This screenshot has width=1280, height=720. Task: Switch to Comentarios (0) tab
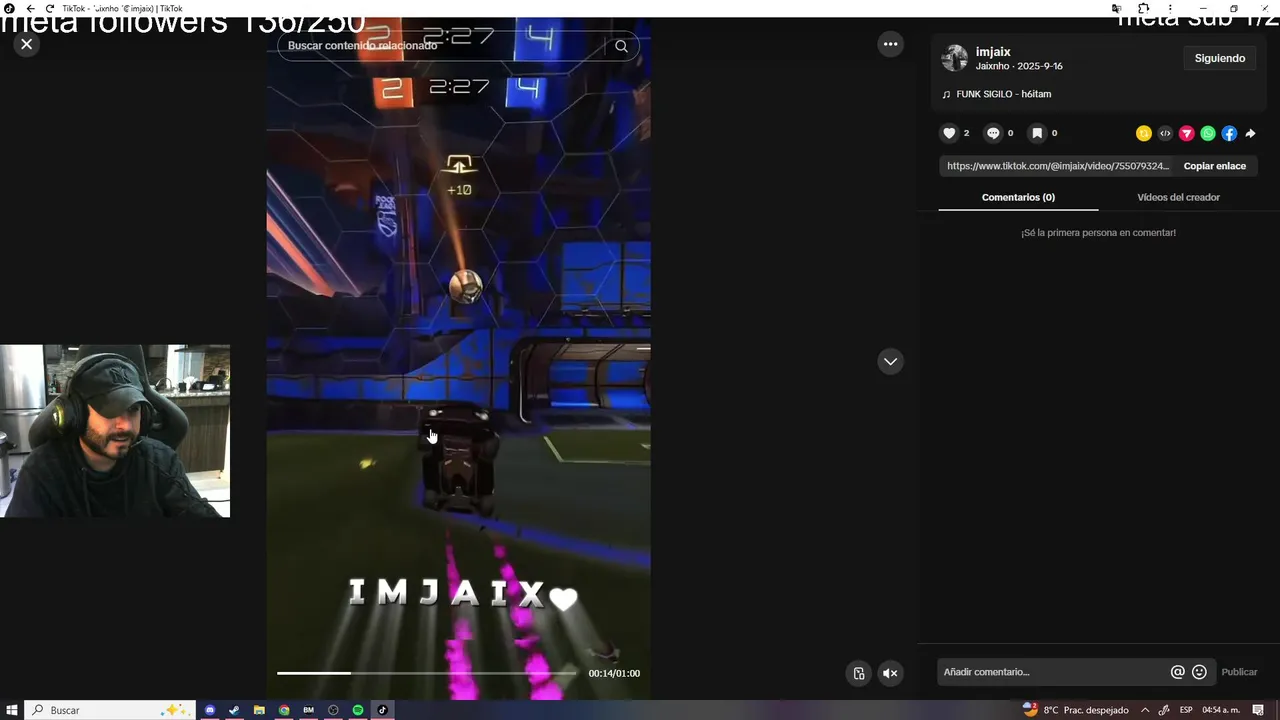[x=1018, y=197]
